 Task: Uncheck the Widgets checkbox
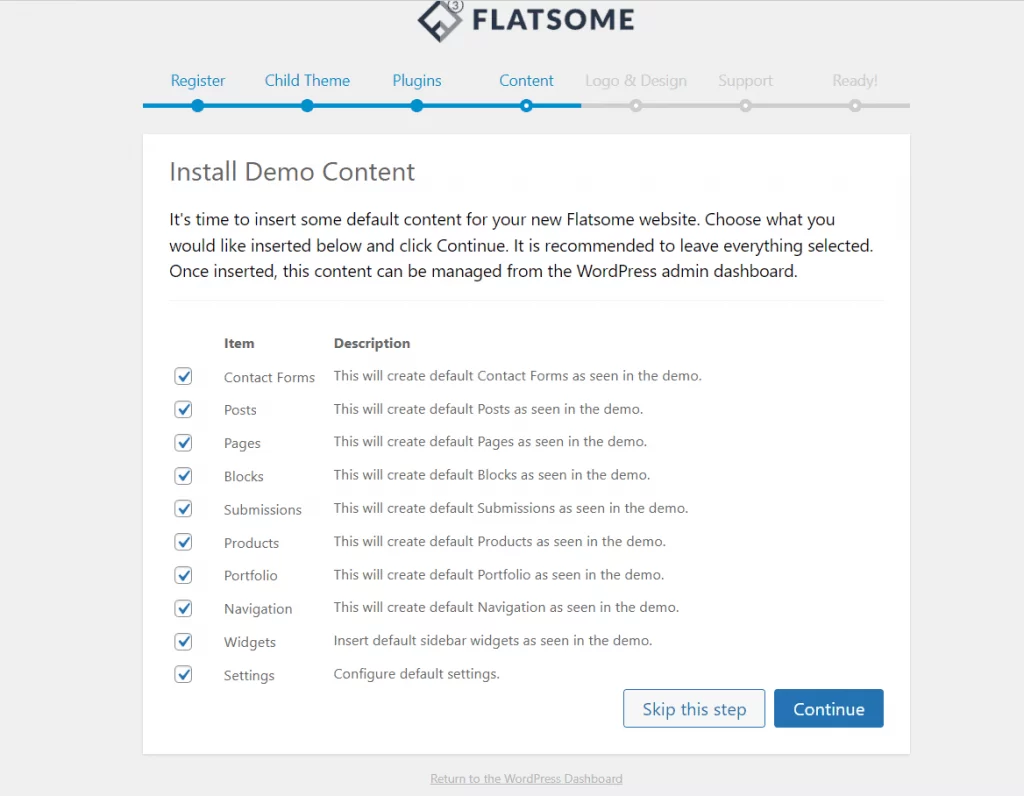183,641
